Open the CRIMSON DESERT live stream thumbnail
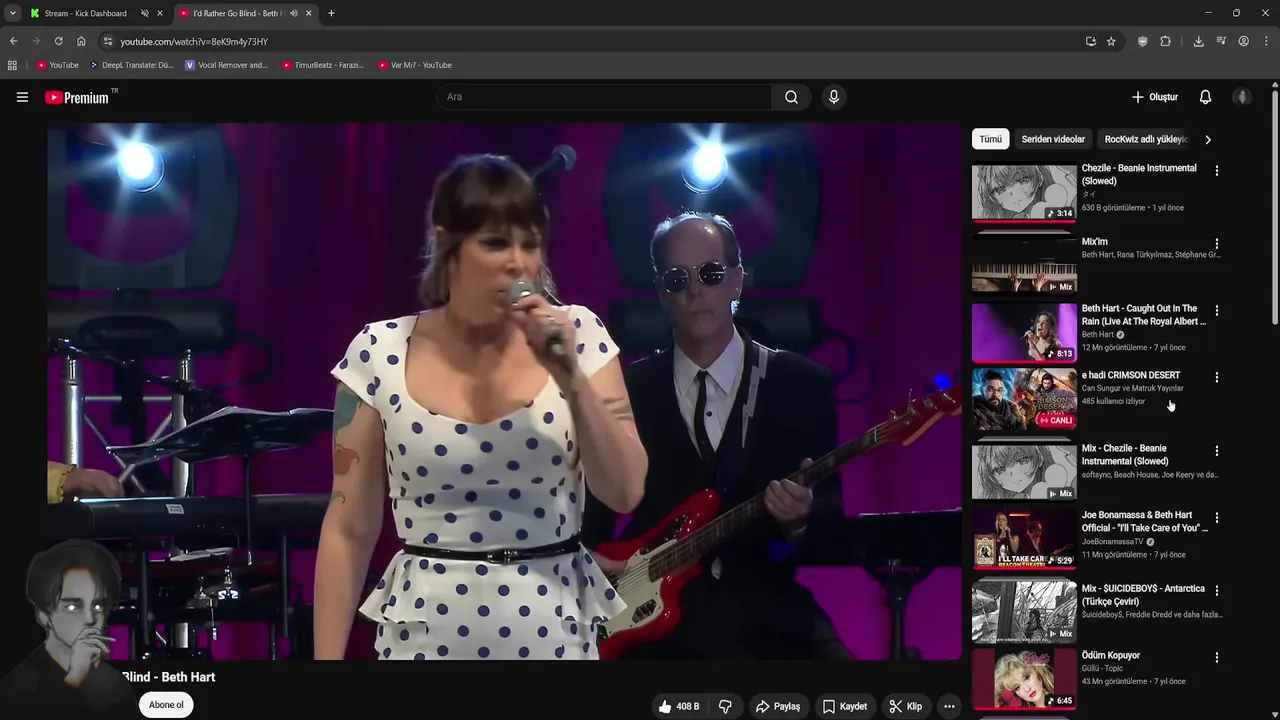This screenshot has height=720, width=1280. click(x=1024, y=399)
